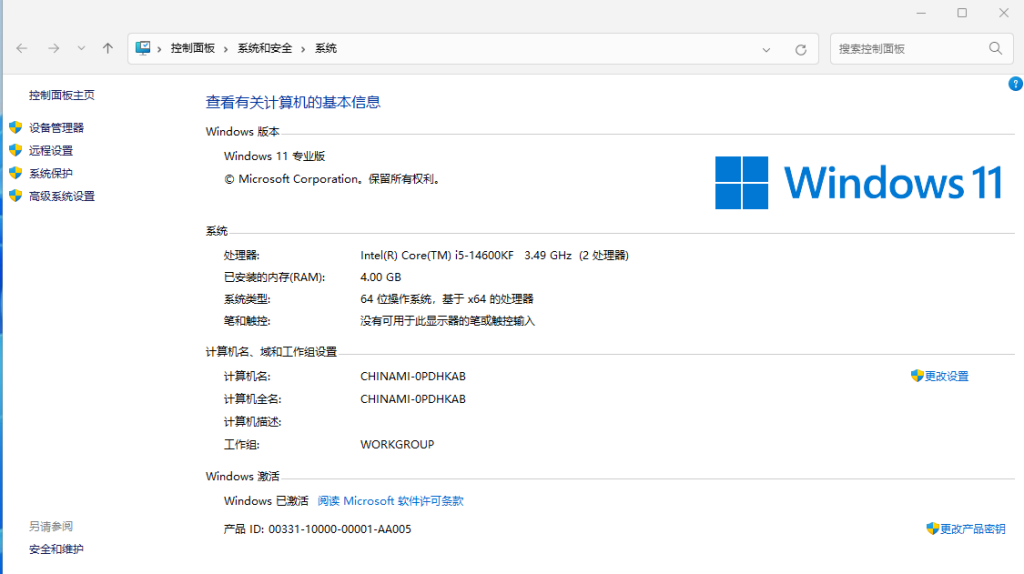Click the Windows 11 logo
The image size is (1024, 574).
pos(859,182)
